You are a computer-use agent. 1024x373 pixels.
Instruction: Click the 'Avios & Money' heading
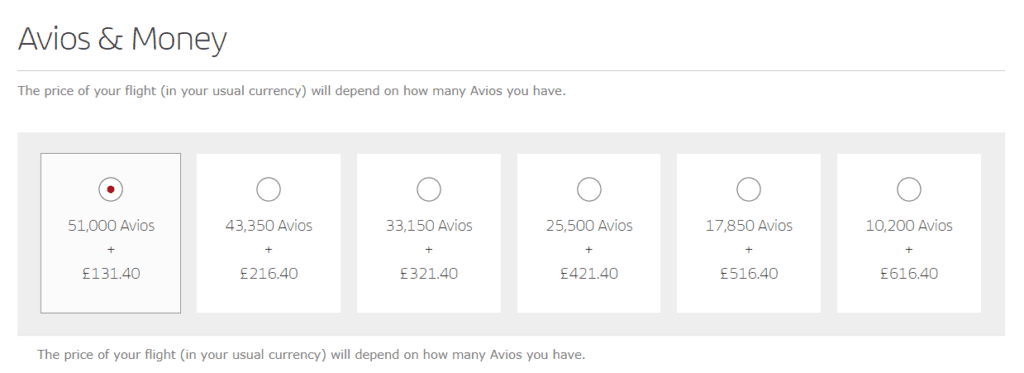pyautogui.click(x=122, y=39)
